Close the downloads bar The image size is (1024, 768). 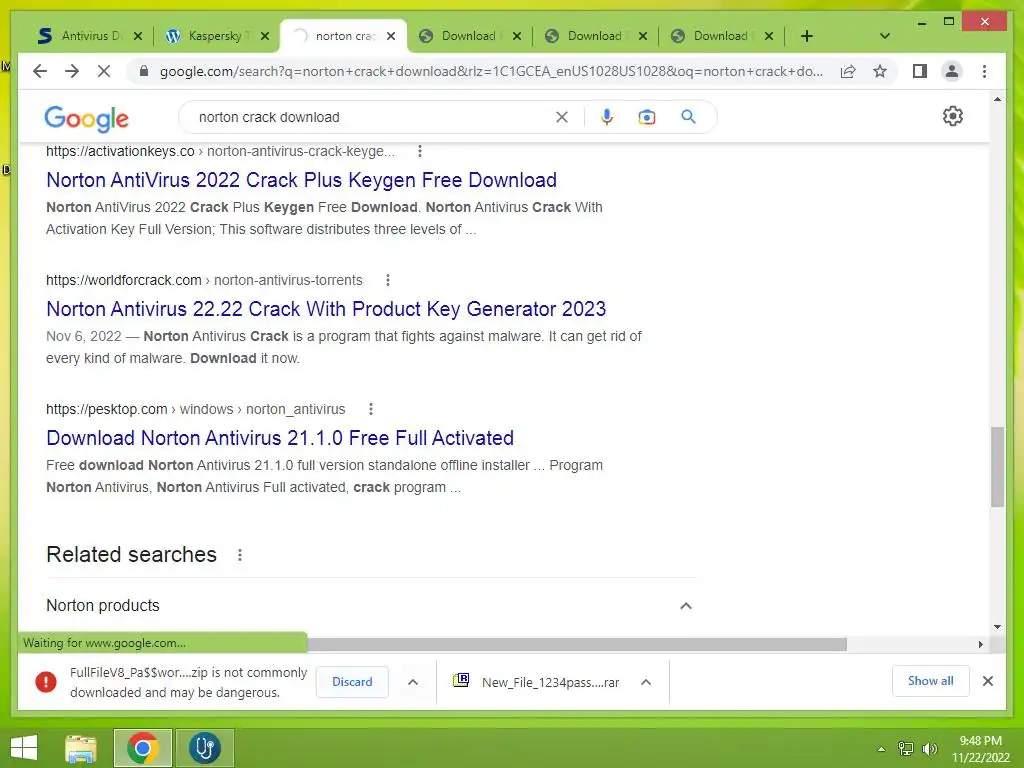988,681
